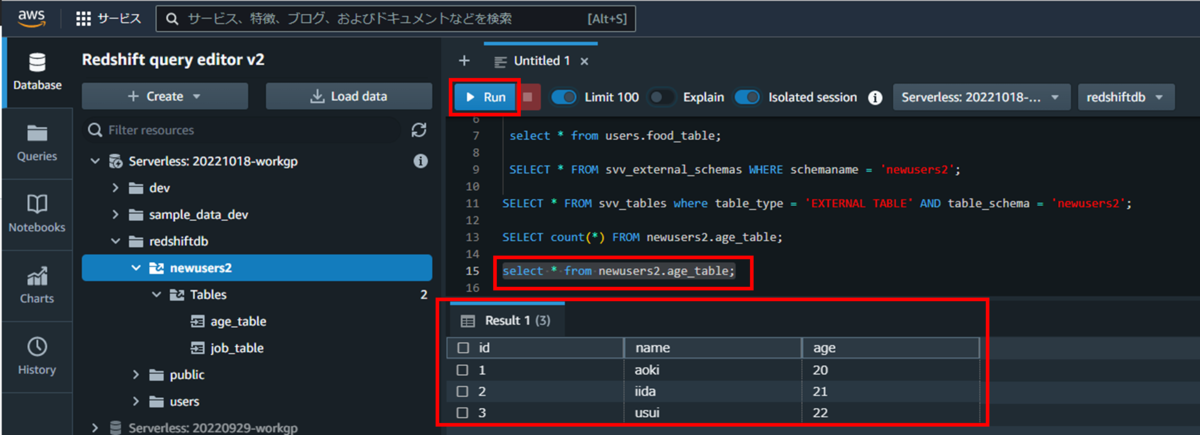1200x435 pixels.
Task: Click the 'select * from users.food_table' query line
Action: (x=614, y=135)
